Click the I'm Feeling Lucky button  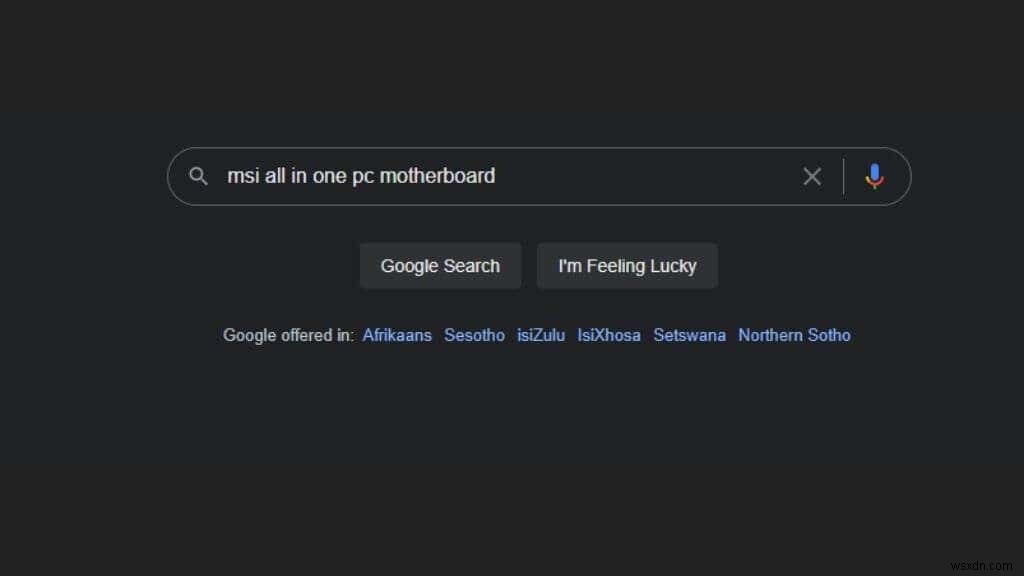point(627,266)
